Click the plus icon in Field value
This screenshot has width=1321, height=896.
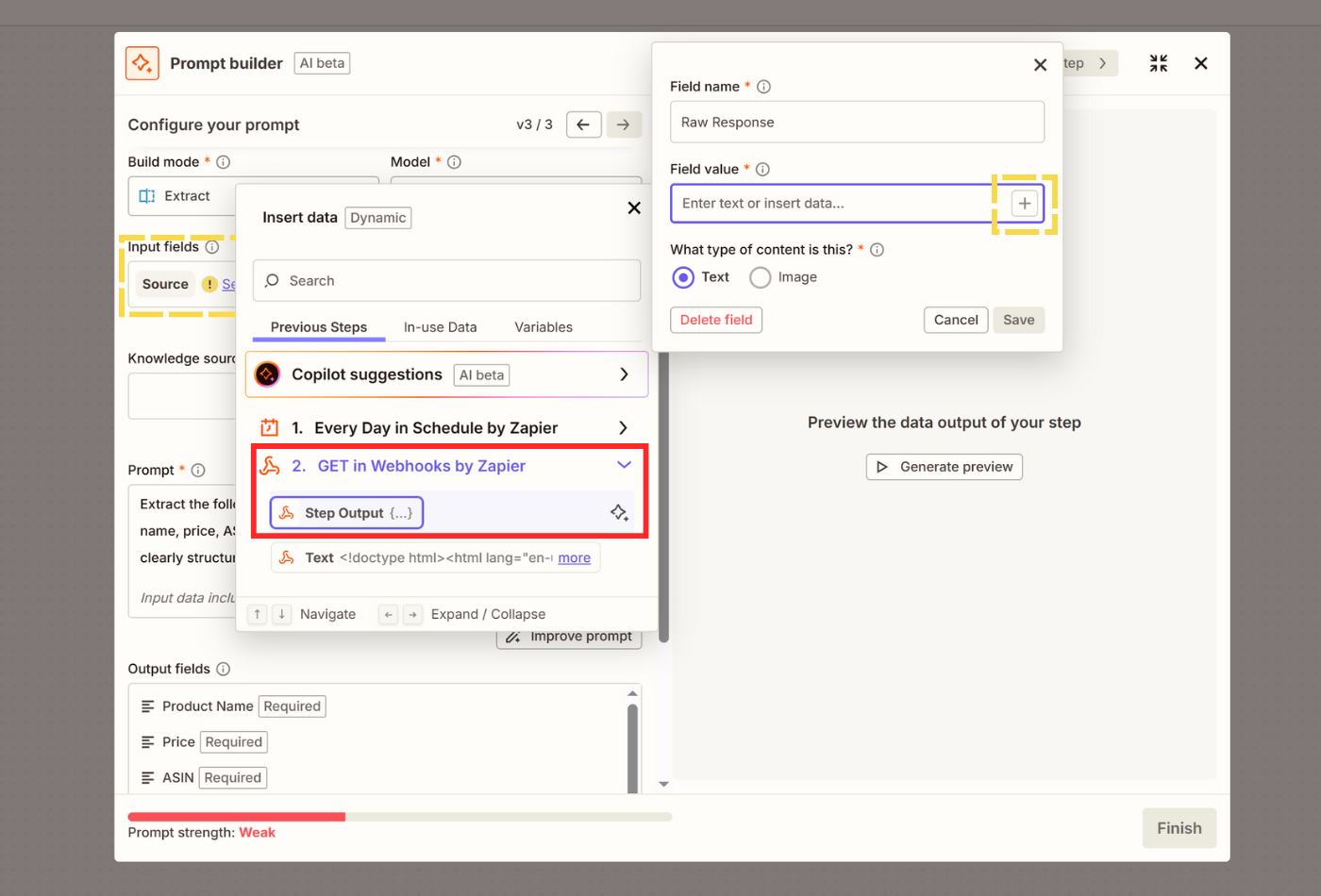[x=1024, y=204]
